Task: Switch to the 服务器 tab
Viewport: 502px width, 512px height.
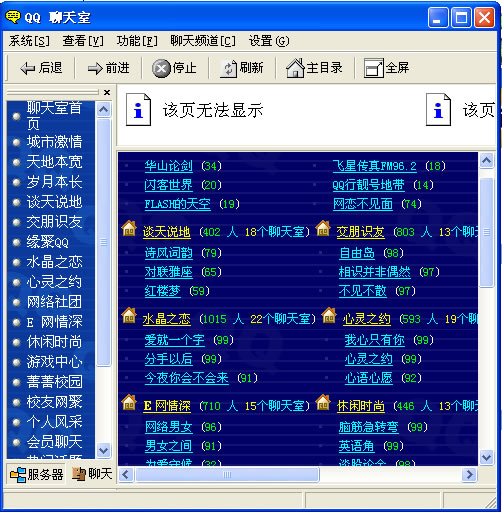Action: tap(37, 474)
